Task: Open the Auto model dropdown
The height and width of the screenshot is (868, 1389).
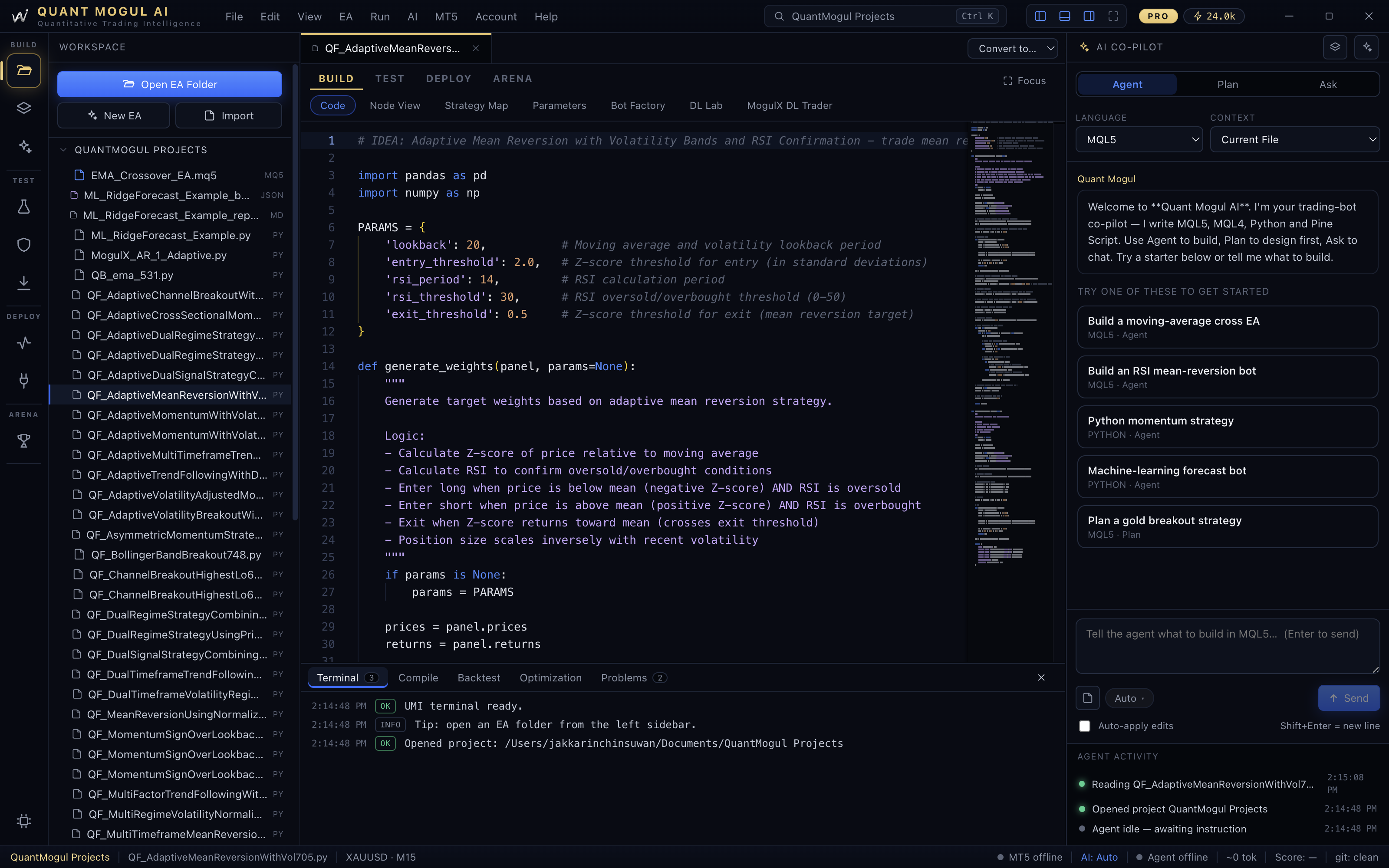Action: [x=1129, y=698]
